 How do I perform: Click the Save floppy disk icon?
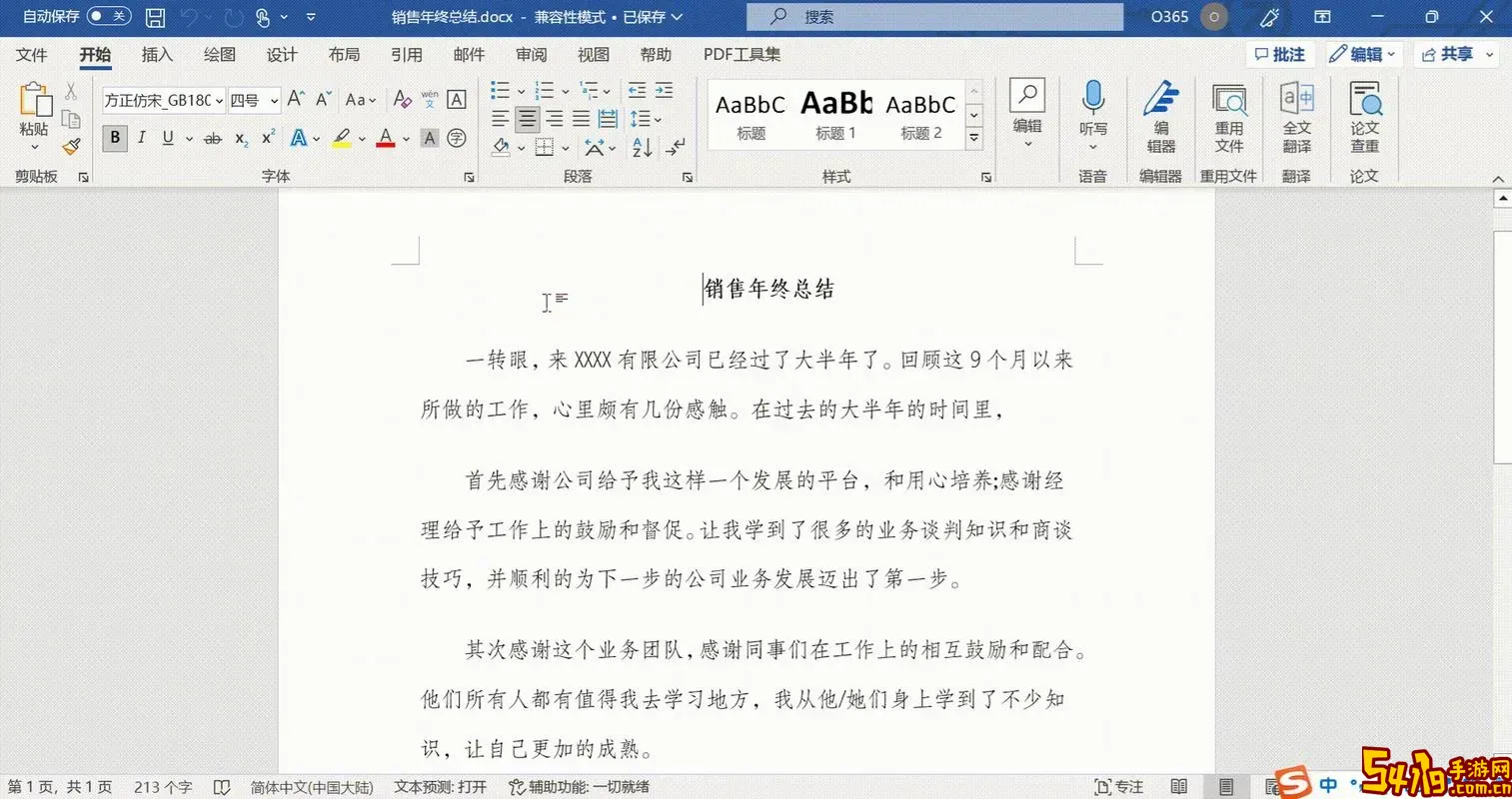click(x=155, y=17)
